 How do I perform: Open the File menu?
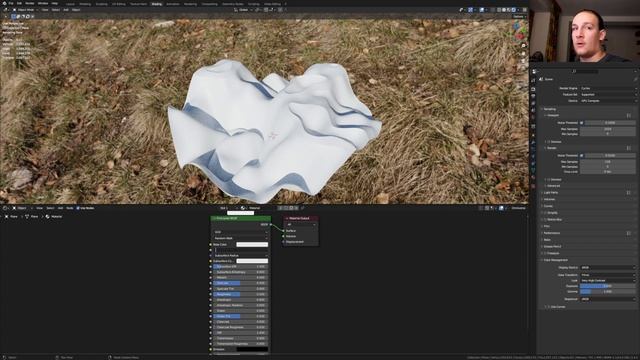tap(11, 3)
